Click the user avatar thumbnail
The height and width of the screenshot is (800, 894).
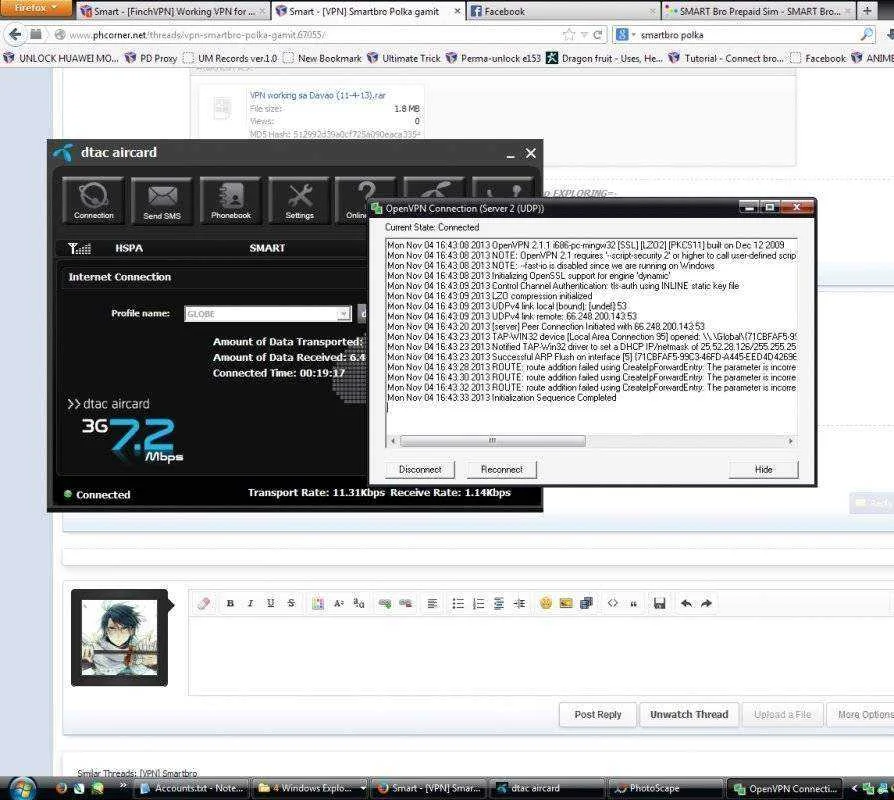coord(119,637)
